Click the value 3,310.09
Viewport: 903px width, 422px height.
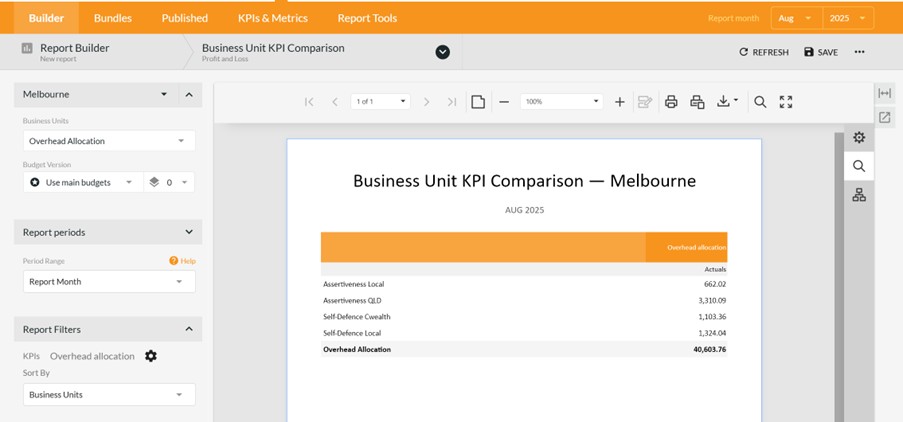click(x=712, y=301)
